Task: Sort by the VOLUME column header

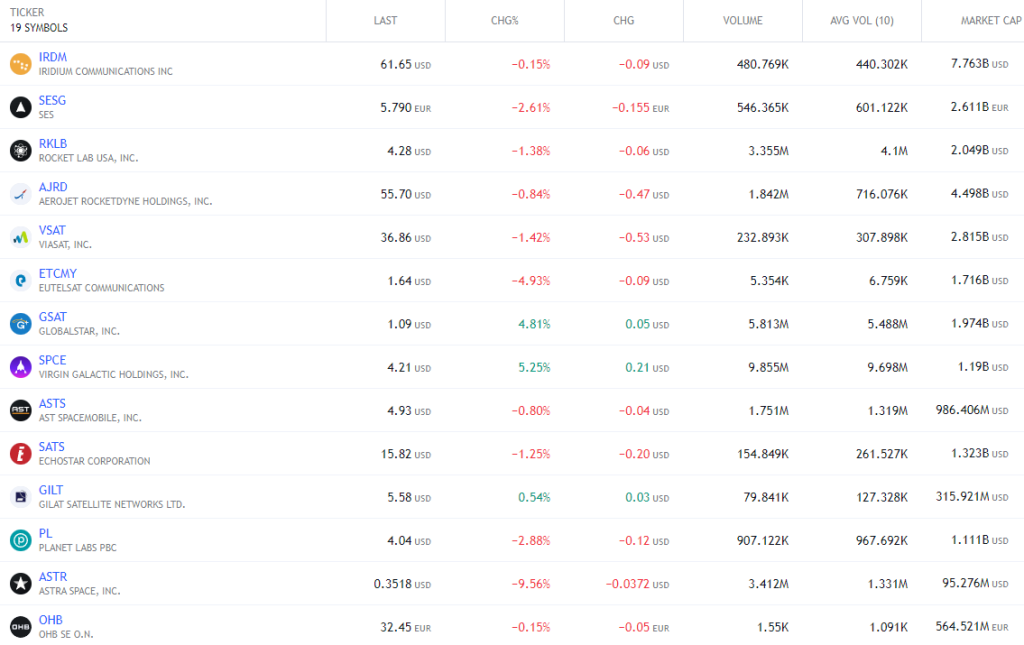Action: point(743,21)
